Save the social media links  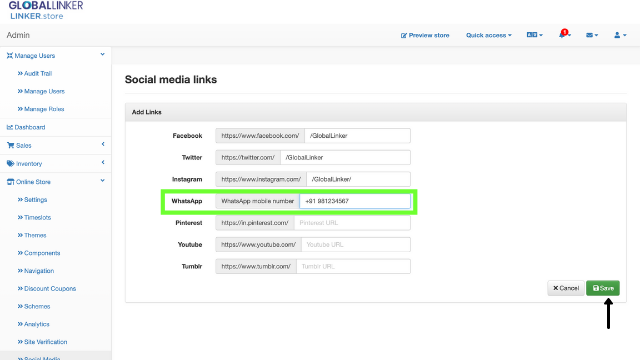tap(603, 288)
